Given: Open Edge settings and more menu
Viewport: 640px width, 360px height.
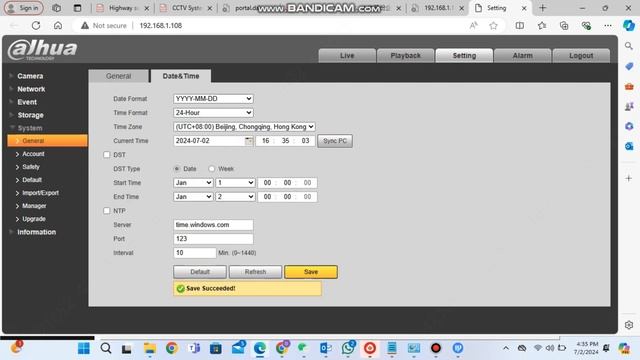Looking at the screenshot, I should pos(608,25).
